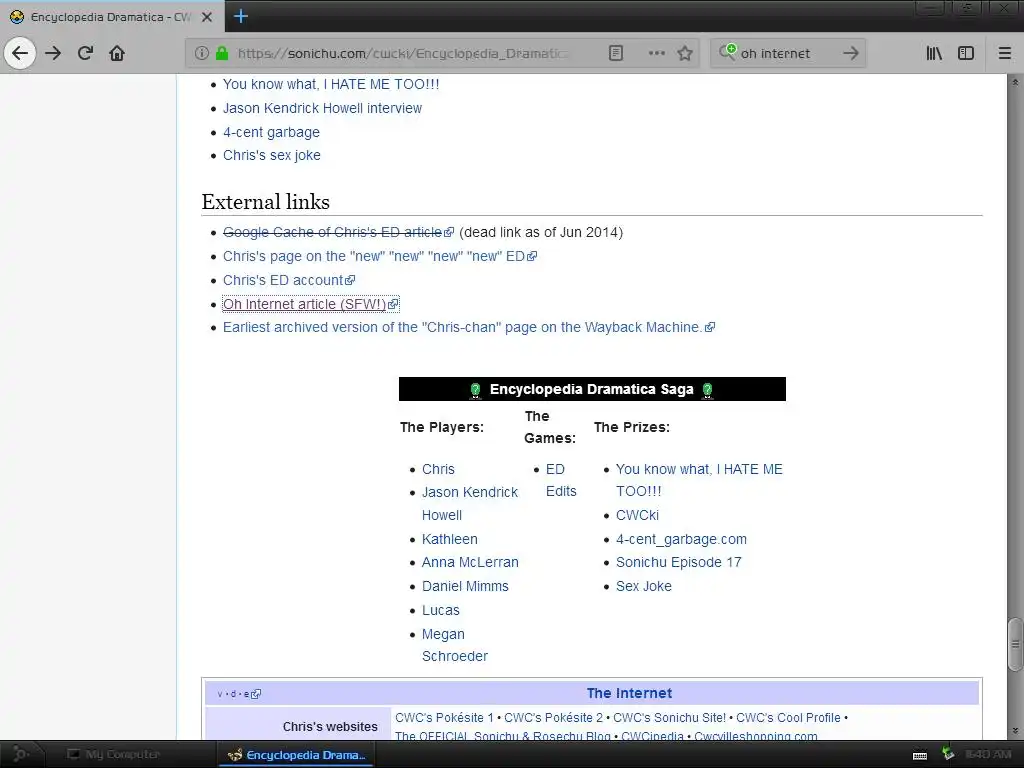Open the browser home page
1024x768 pixels.
[x=117, y=53]
